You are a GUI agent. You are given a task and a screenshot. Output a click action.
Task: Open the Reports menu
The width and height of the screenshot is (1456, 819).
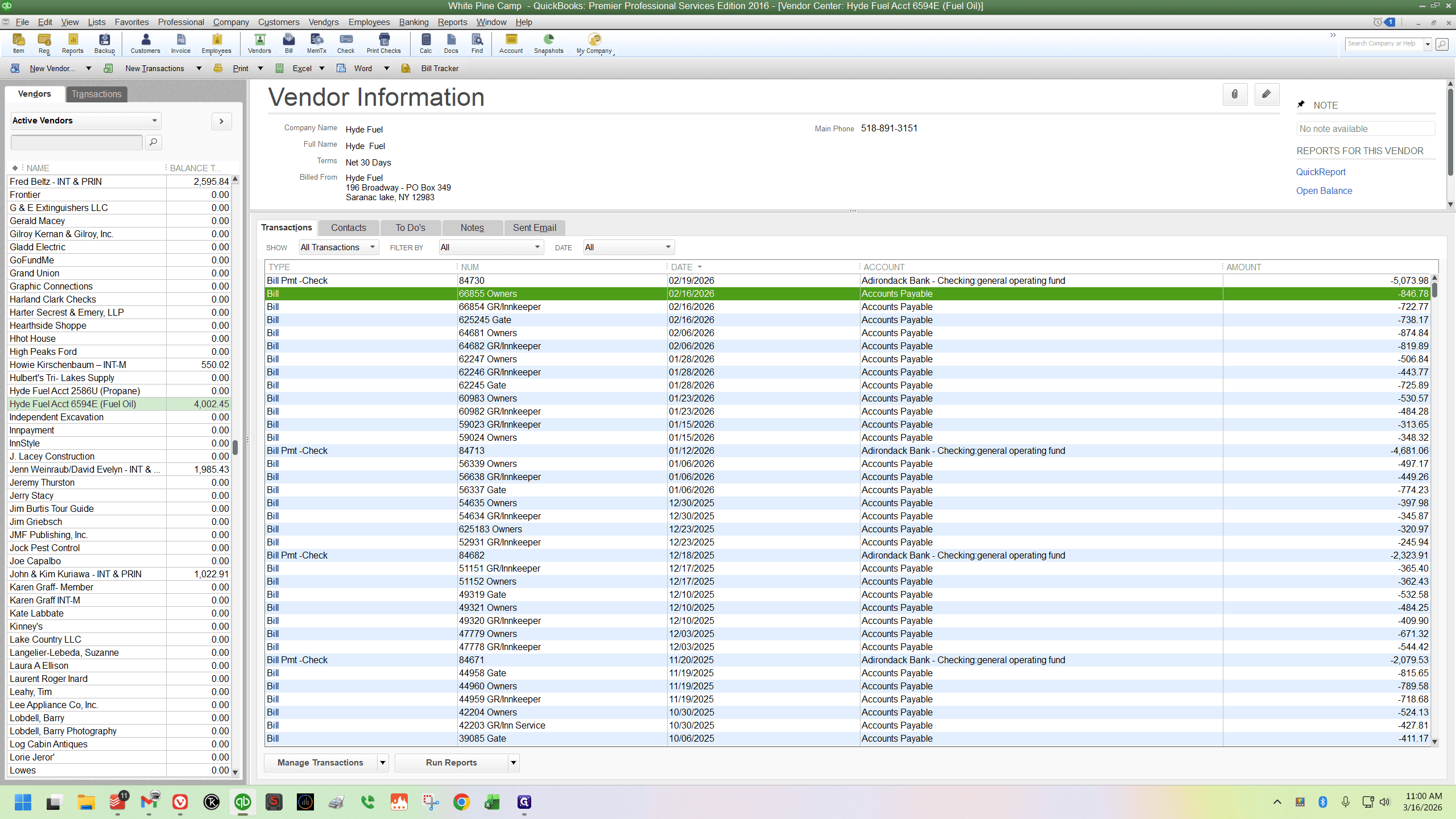(x=452, y=22)
